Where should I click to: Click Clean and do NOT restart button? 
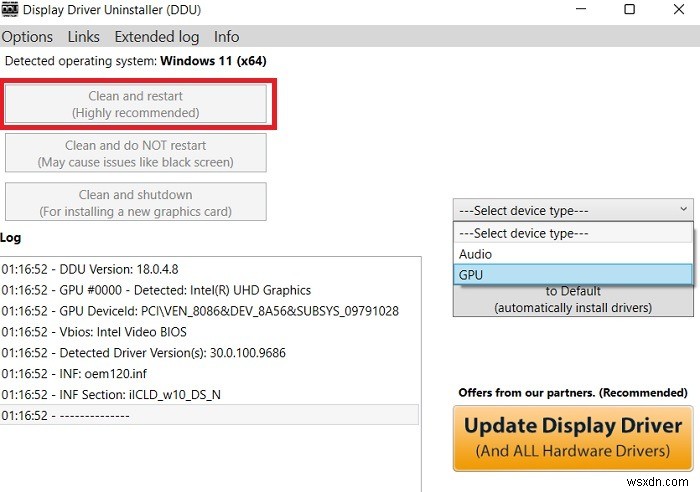pyautogui.click(x=136, y=153)
